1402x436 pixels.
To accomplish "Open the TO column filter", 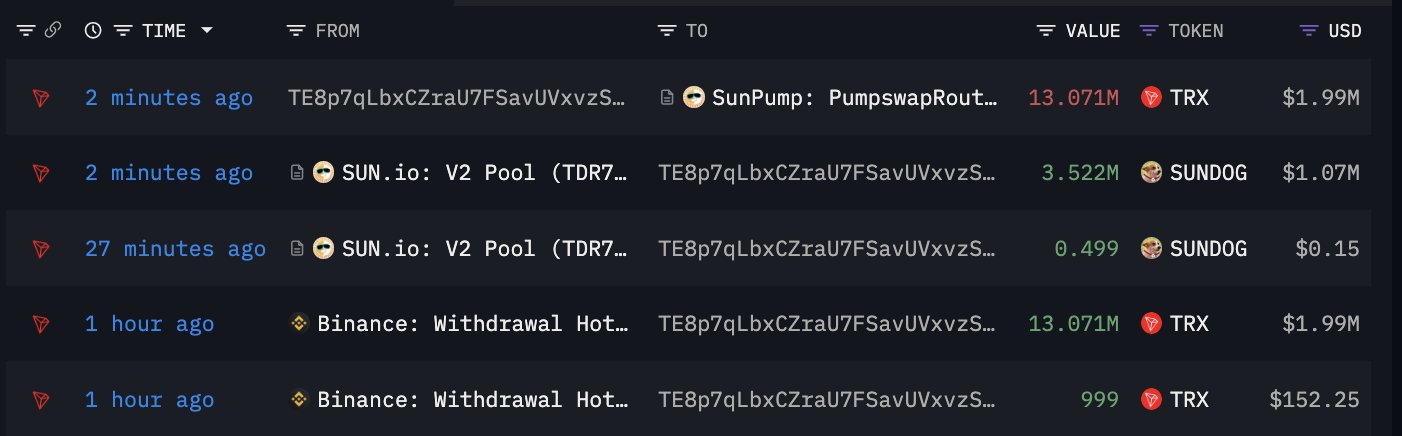I will click(x=667, y=31).
